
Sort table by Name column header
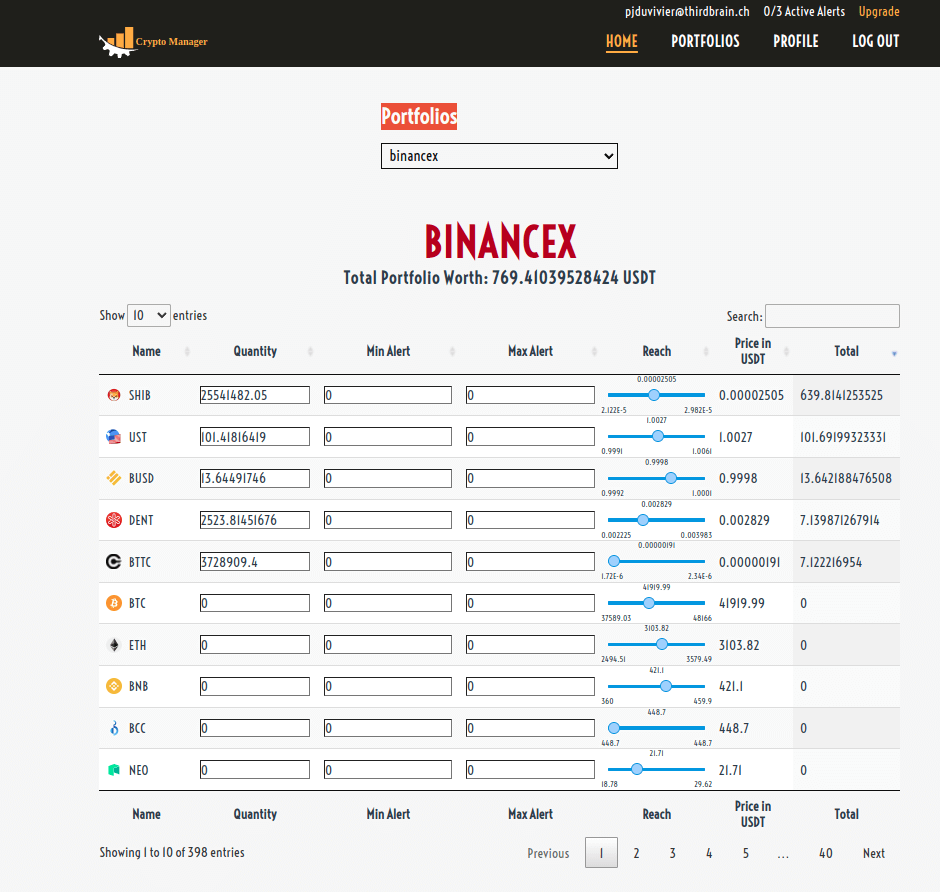pyautogui.click(x=146, y=351)
